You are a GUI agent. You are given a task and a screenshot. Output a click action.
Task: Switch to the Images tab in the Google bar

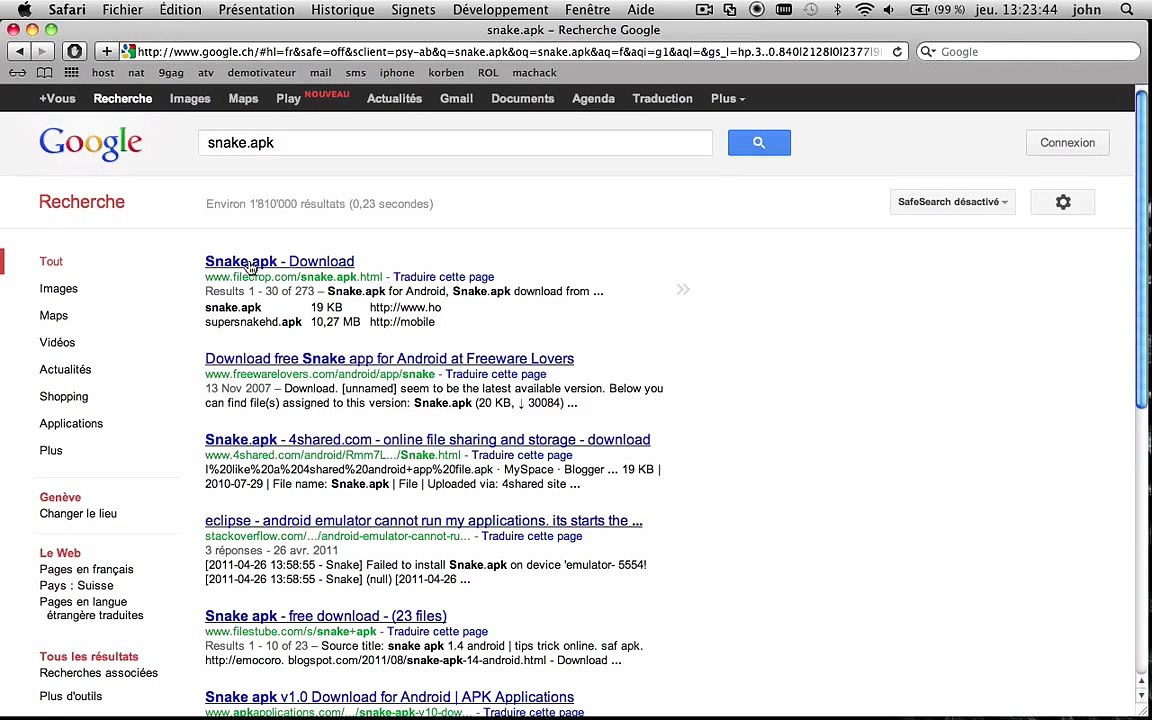[190, 98]
